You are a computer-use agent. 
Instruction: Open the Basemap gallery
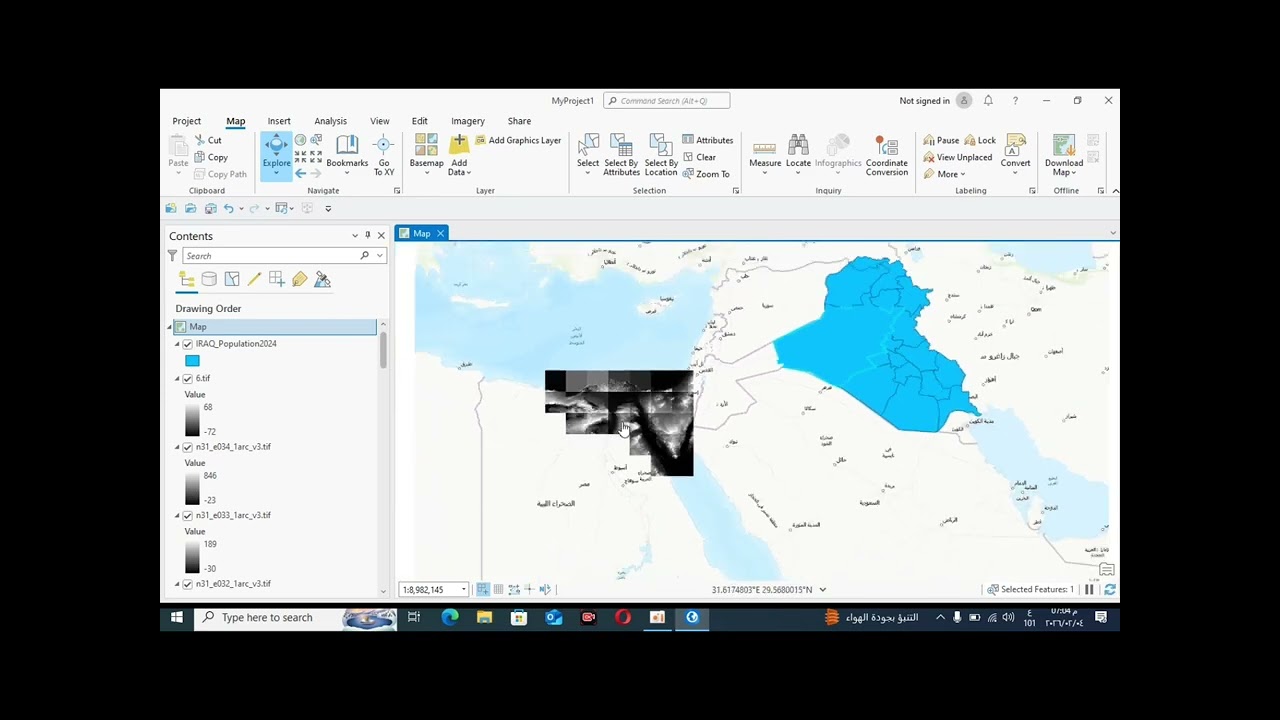point(426,156)
